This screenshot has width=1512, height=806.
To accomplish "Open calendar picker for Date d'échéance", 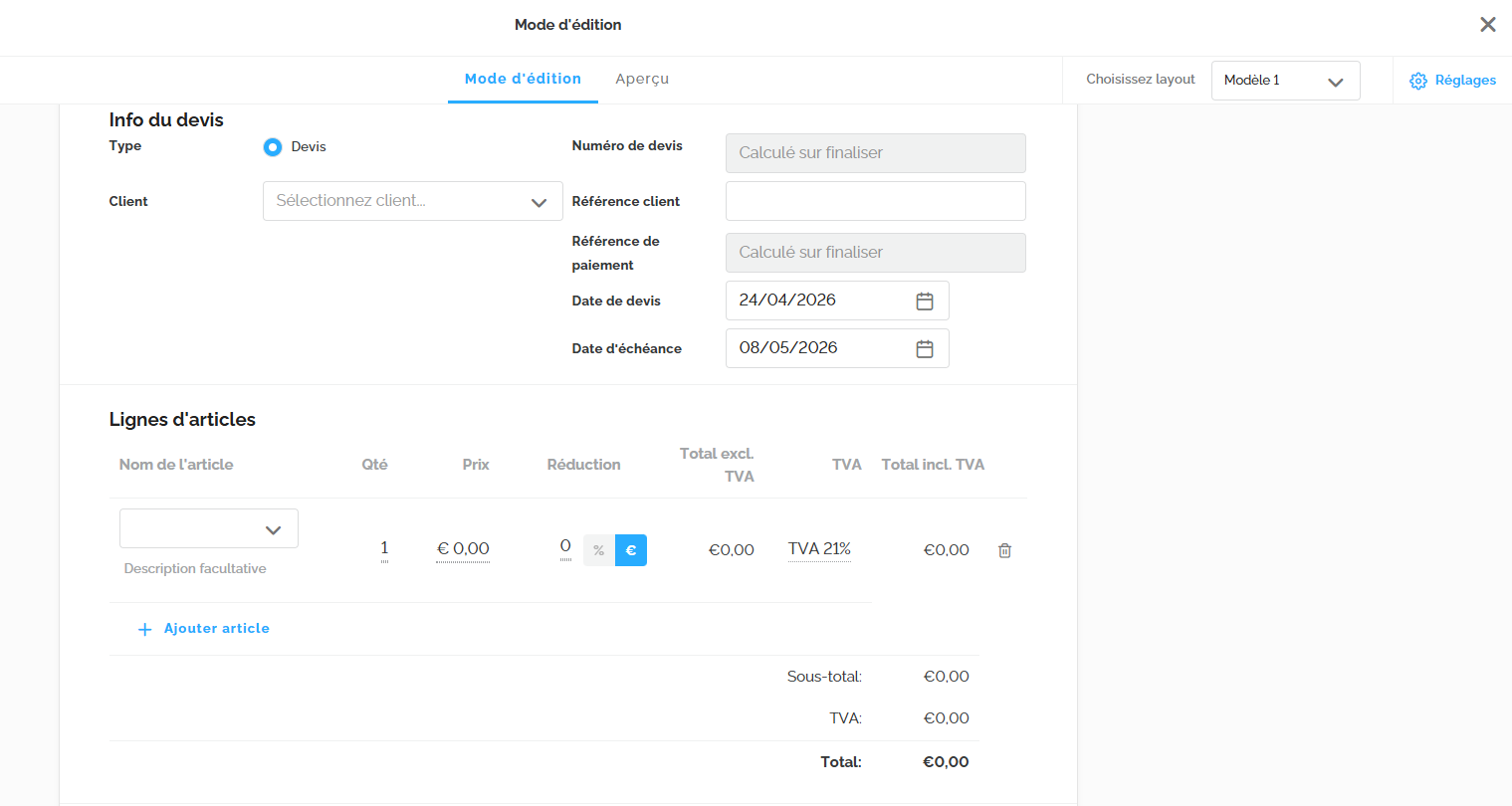I will [x=925, y=348].
